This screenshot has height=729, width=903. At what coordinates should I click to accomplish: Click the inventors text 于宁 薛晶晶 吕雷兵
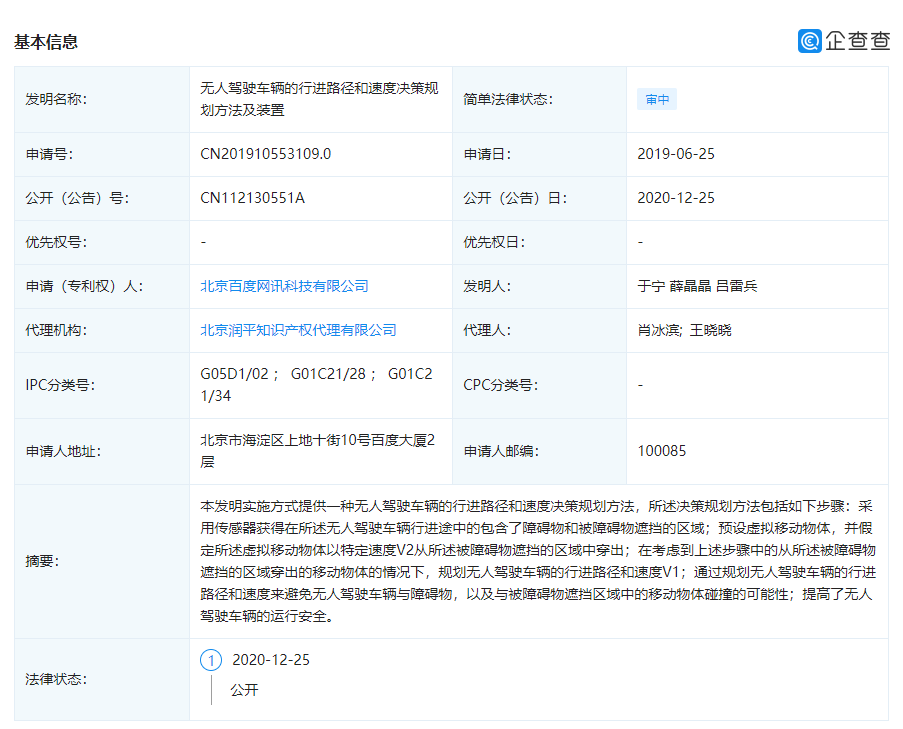click(697, 286)
